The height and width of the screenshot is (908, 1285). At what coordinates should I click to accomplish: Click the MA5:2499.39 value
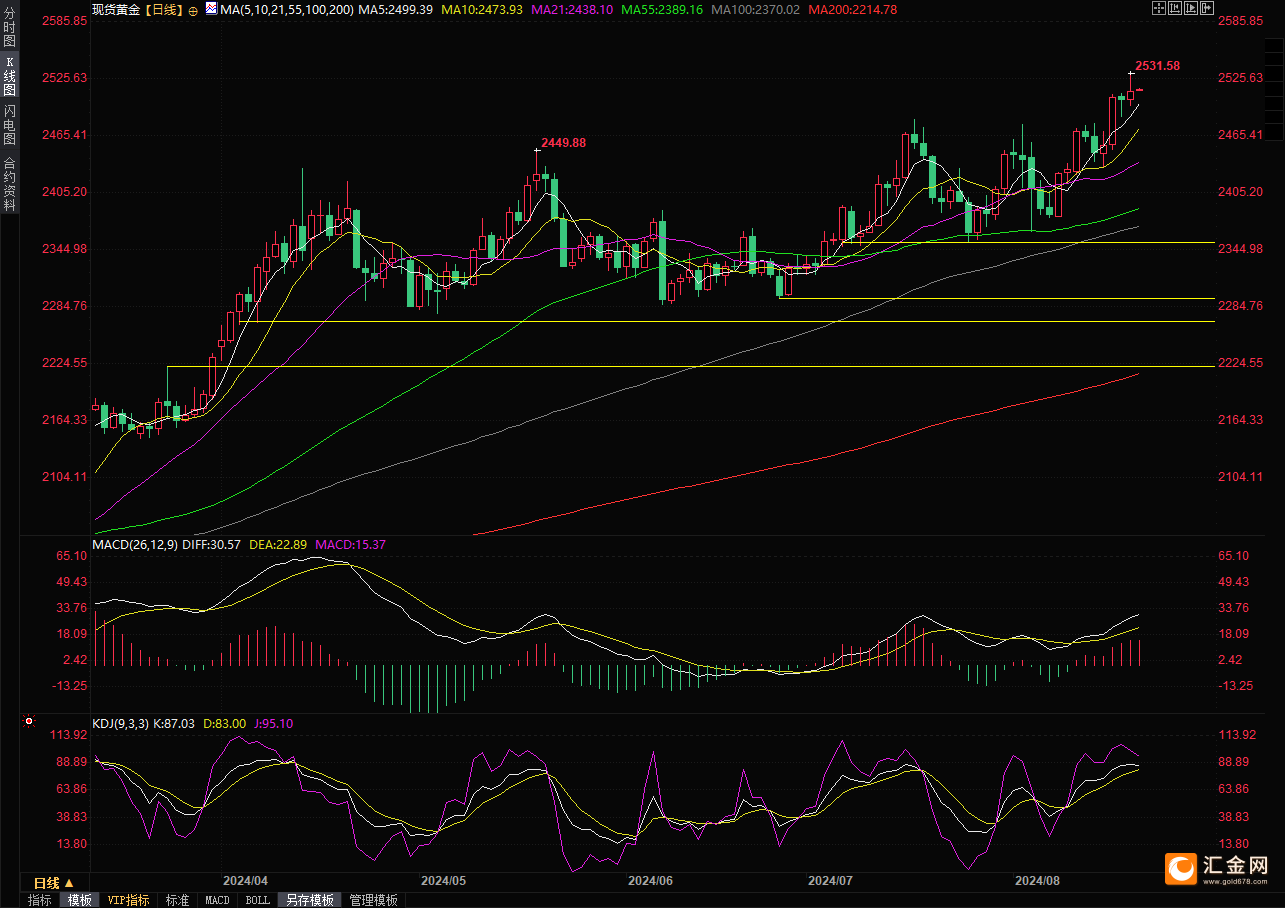pyautogui.click(x=396, y=9)
